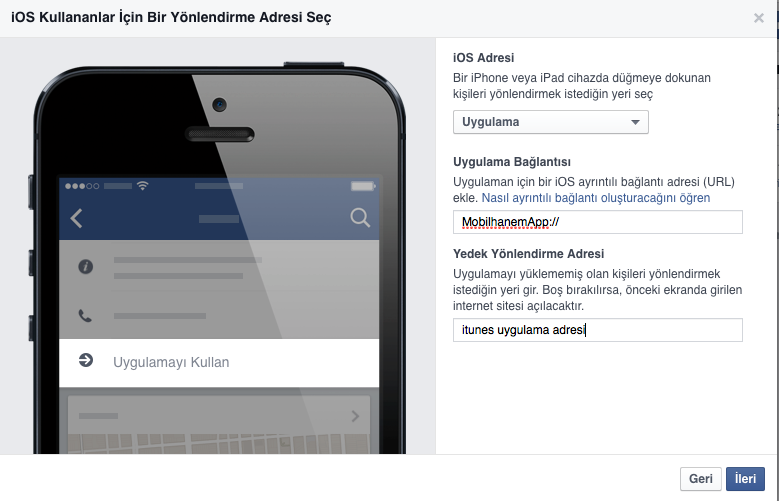The image size is (779, 501).
Task: Click the battery icon in phone status bar
Action: point(363,186)
